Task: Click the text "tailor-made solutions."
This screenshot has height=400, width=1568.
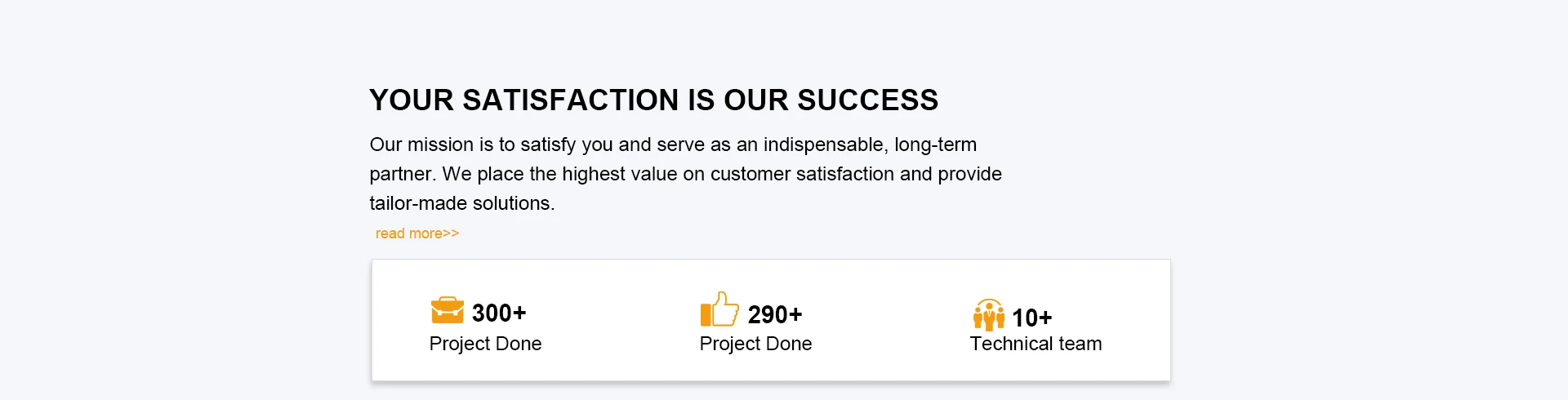Action: [461, 203]
